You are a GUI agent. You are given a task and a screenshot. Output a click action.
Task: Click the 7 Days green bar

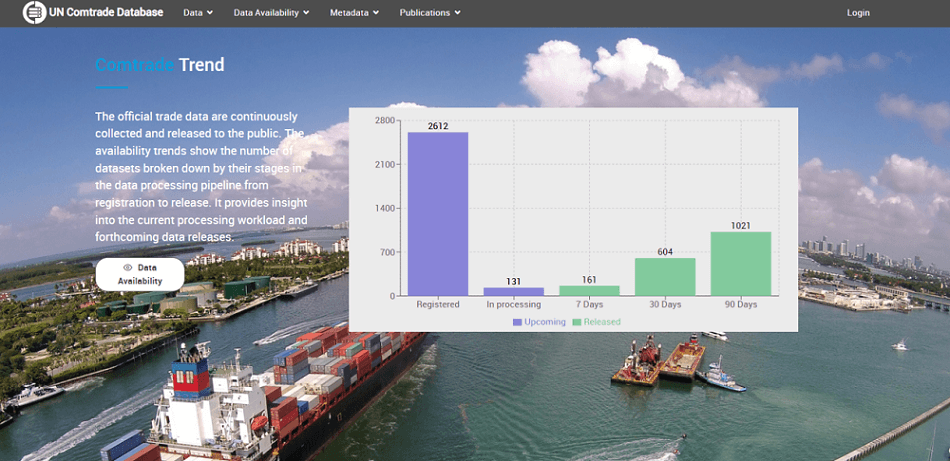(589, 290)
